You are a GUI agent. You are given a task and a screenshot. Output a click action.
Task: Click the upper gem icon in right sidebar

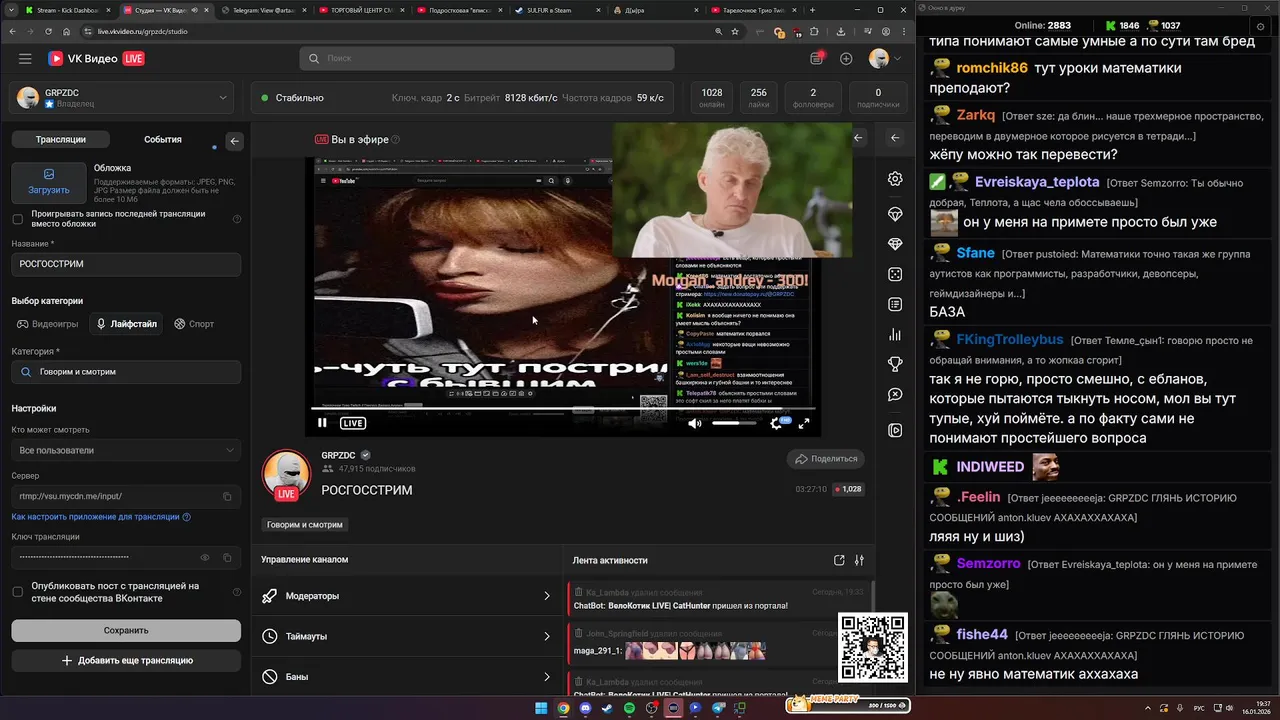pos(895,214)
